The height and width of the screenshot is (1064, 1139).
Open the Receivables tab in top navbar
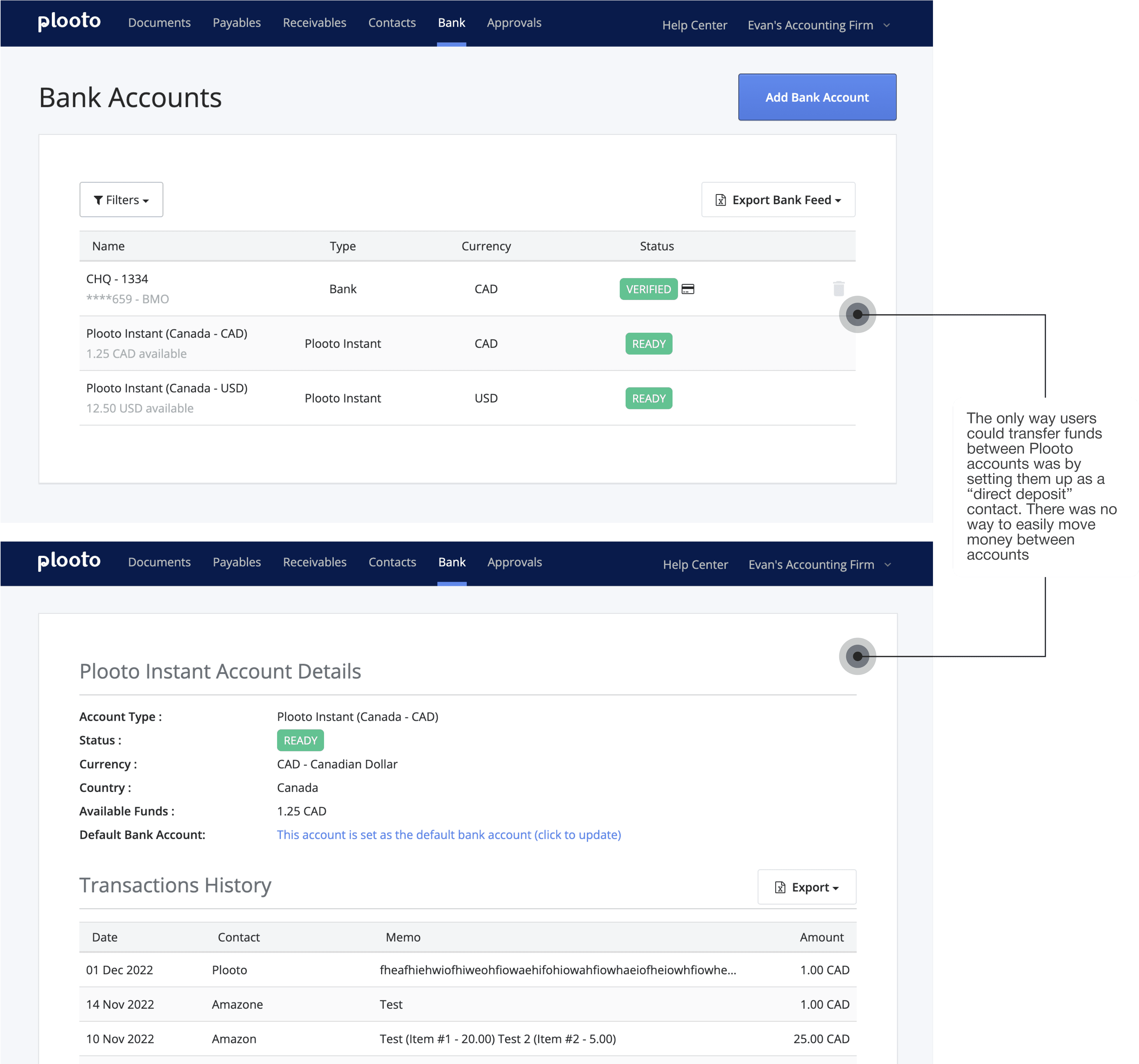click(x=314, y=23)
